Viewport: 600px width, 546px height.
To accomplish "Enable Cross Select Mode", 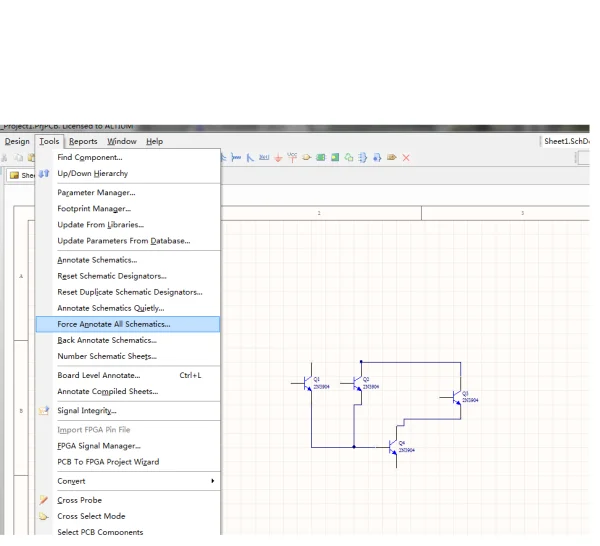I will point(128,516).
